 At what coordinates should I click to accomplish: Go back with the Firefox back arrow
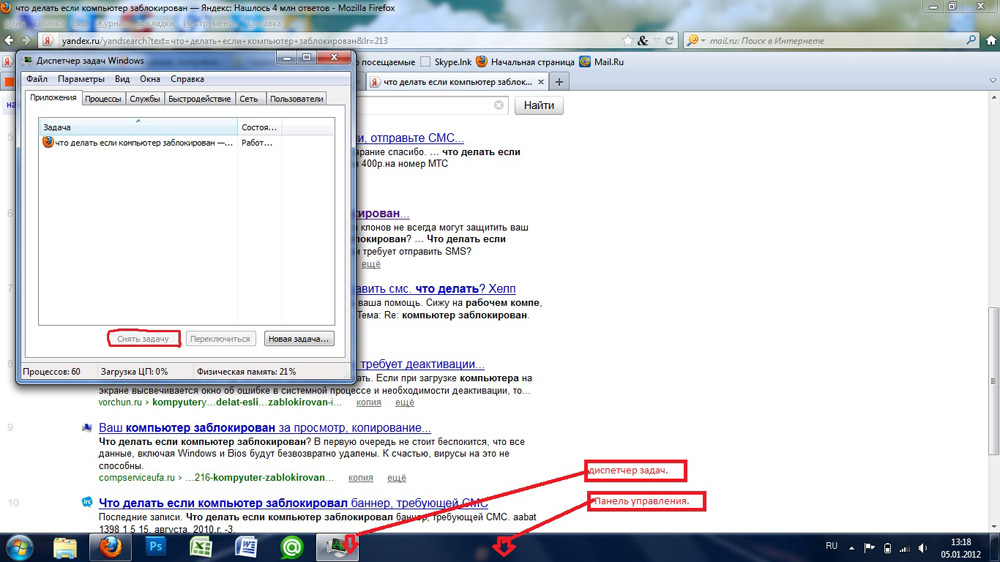(9, 40)
